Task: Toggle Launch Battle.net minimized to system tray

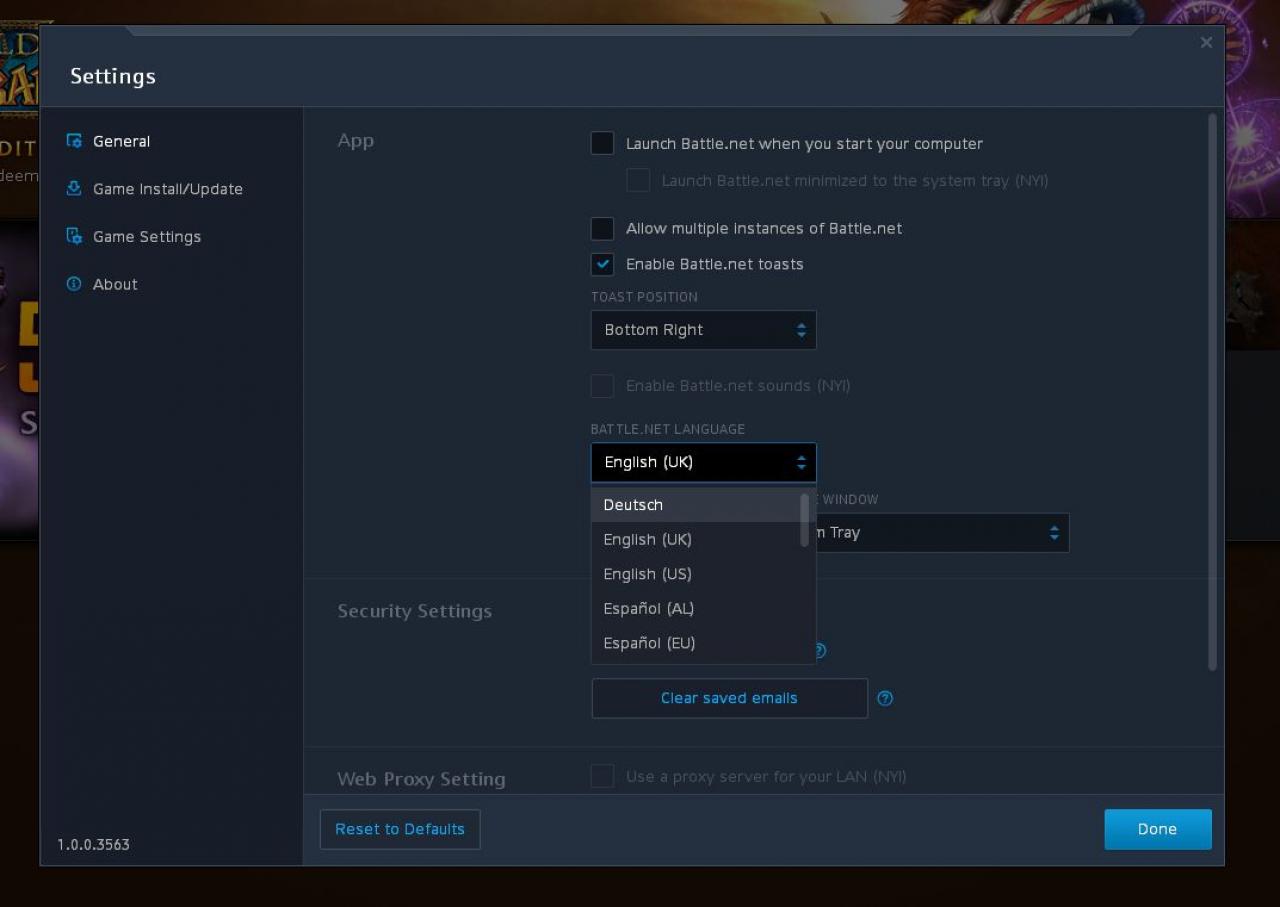Action: tap(638, 180)
